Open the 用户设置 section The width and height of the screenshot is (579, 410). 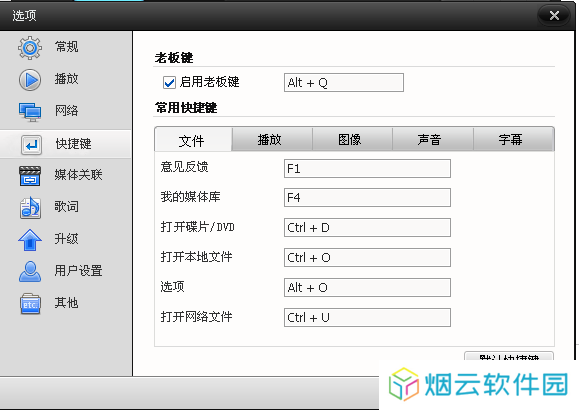pos(78,271)
